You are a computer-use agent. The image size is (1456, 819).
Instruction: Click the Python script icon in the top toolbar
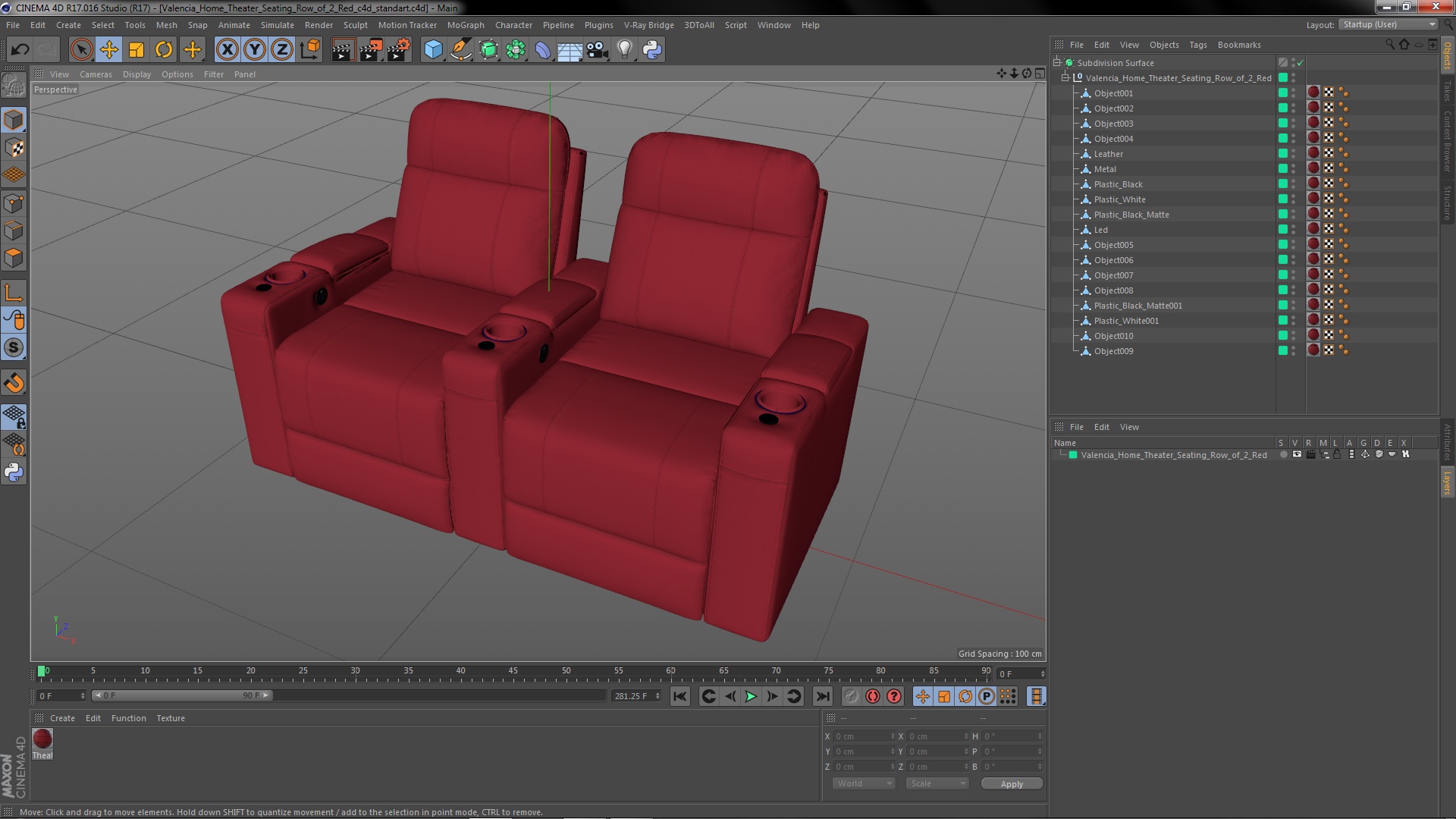pyautogui.click(x=652, y=50)
